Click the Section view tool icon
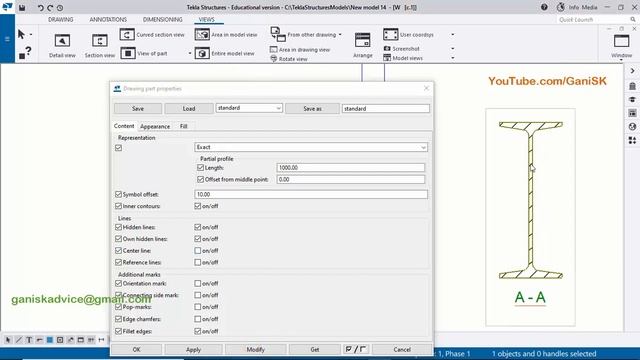The image size is (640, 360). 100,41
